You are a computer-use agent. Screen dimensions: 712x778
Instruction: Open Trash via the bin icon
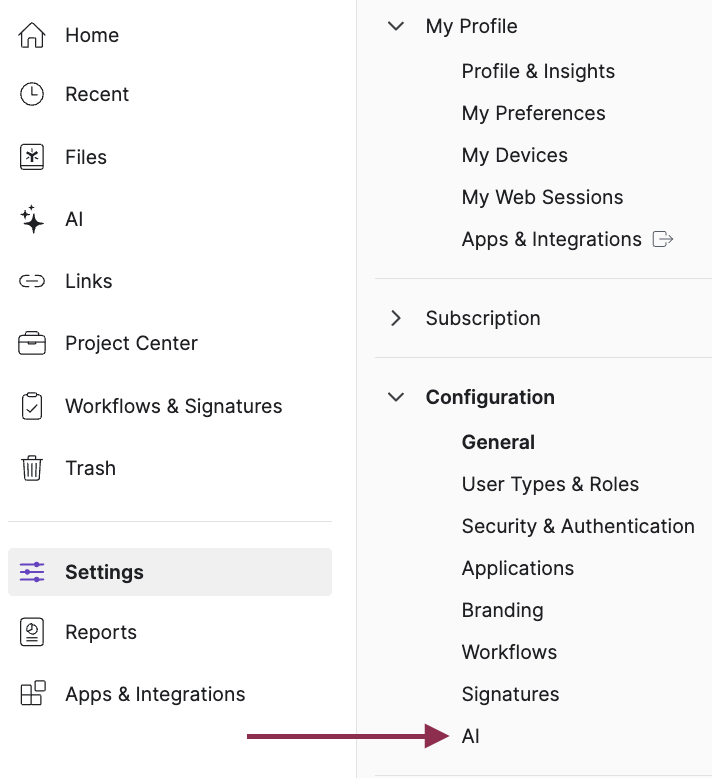pyautogui.click(x=32, y=468)
